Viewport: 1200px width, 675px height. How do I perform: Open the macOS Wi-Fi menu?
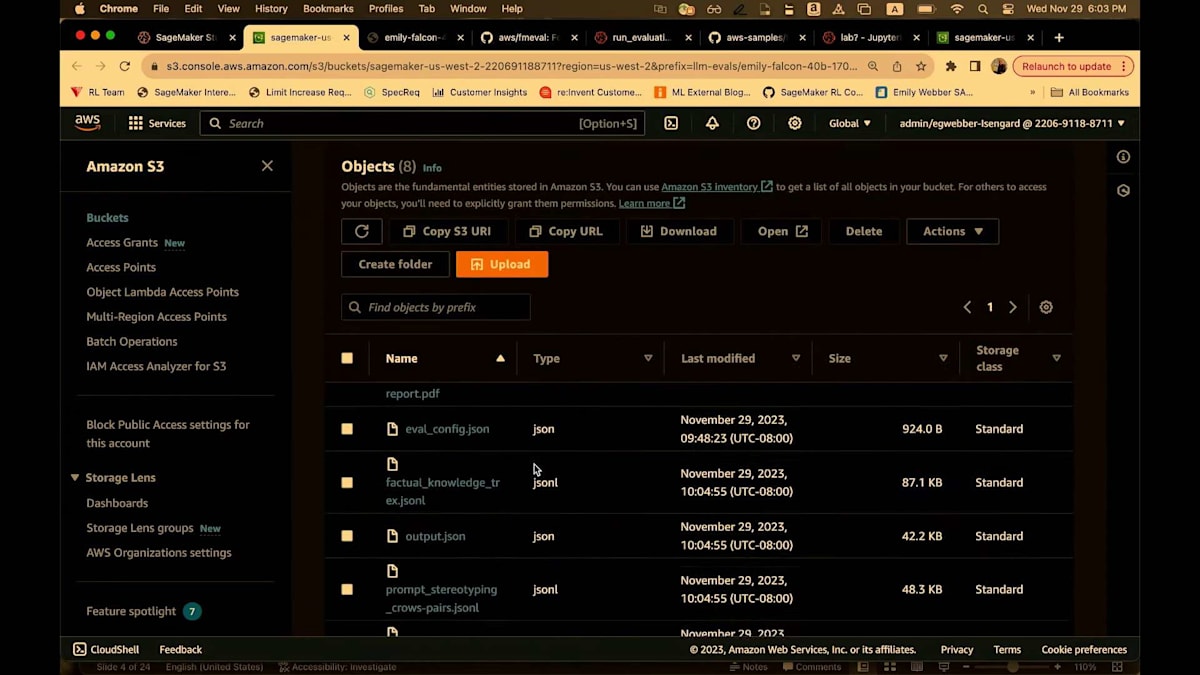[x=957, y=9]
